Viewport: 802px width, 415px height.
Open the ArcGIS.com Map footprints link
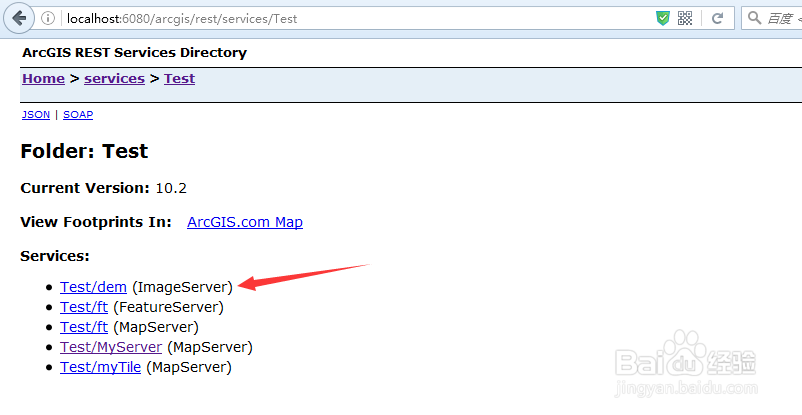245,222
